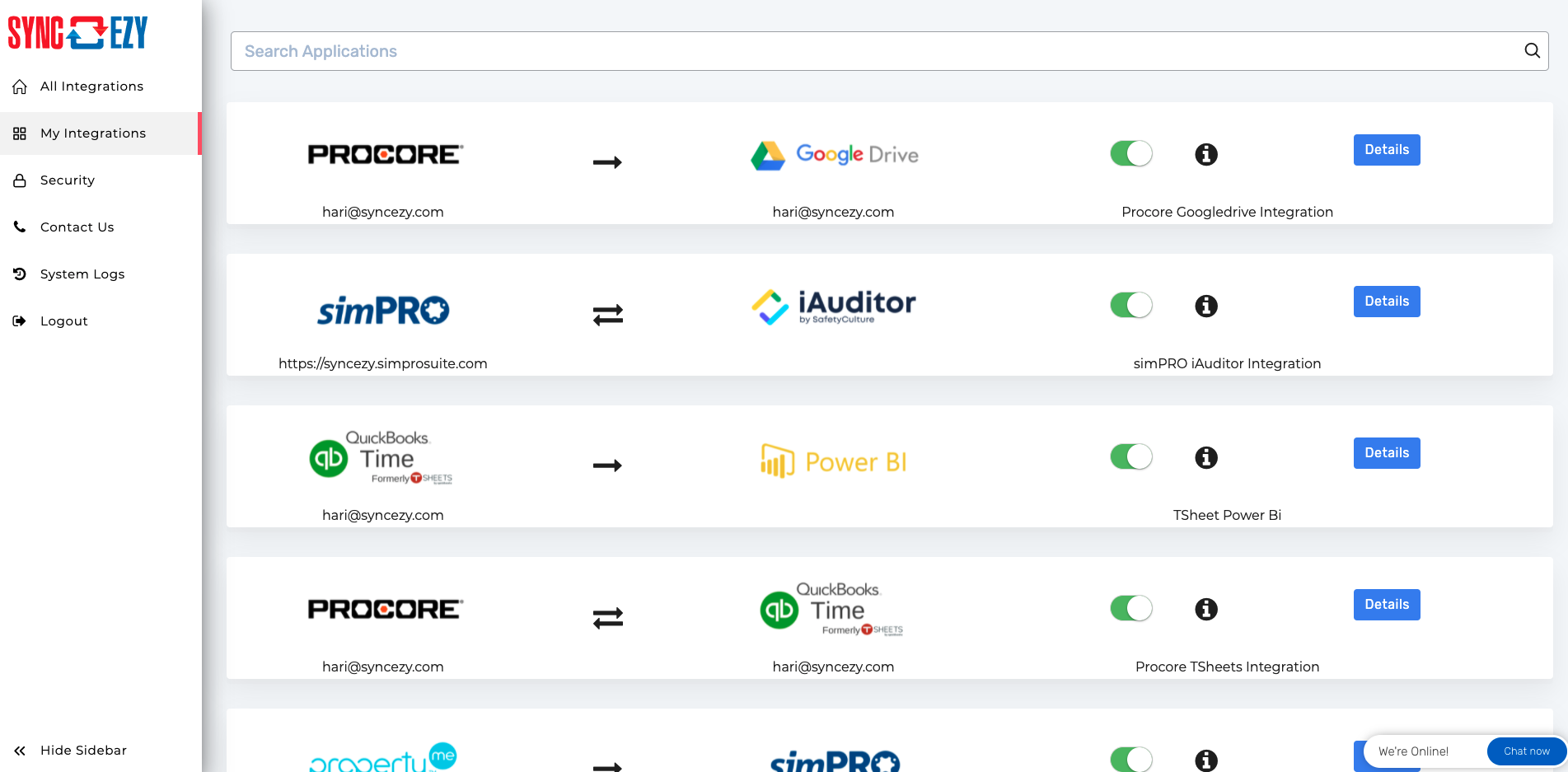The image size is (1568, 772).
Task: Navigate to the Security section
Action: [67, 180]
